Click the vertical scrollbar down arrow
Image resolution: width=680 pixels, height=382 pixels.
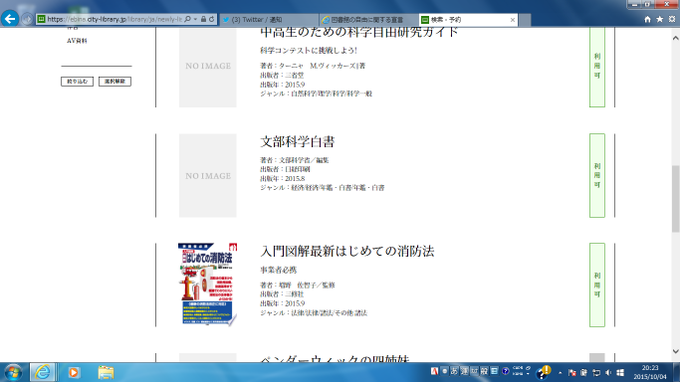675,352
